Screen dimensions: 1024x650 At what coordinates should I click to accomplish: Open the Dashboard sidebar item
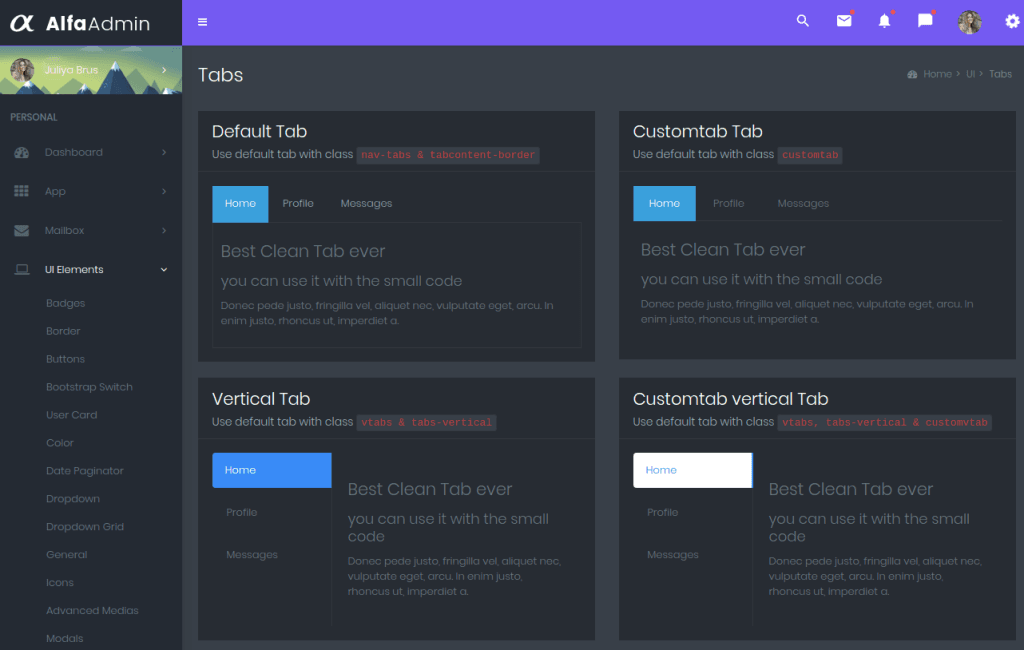tap(91, 152)
